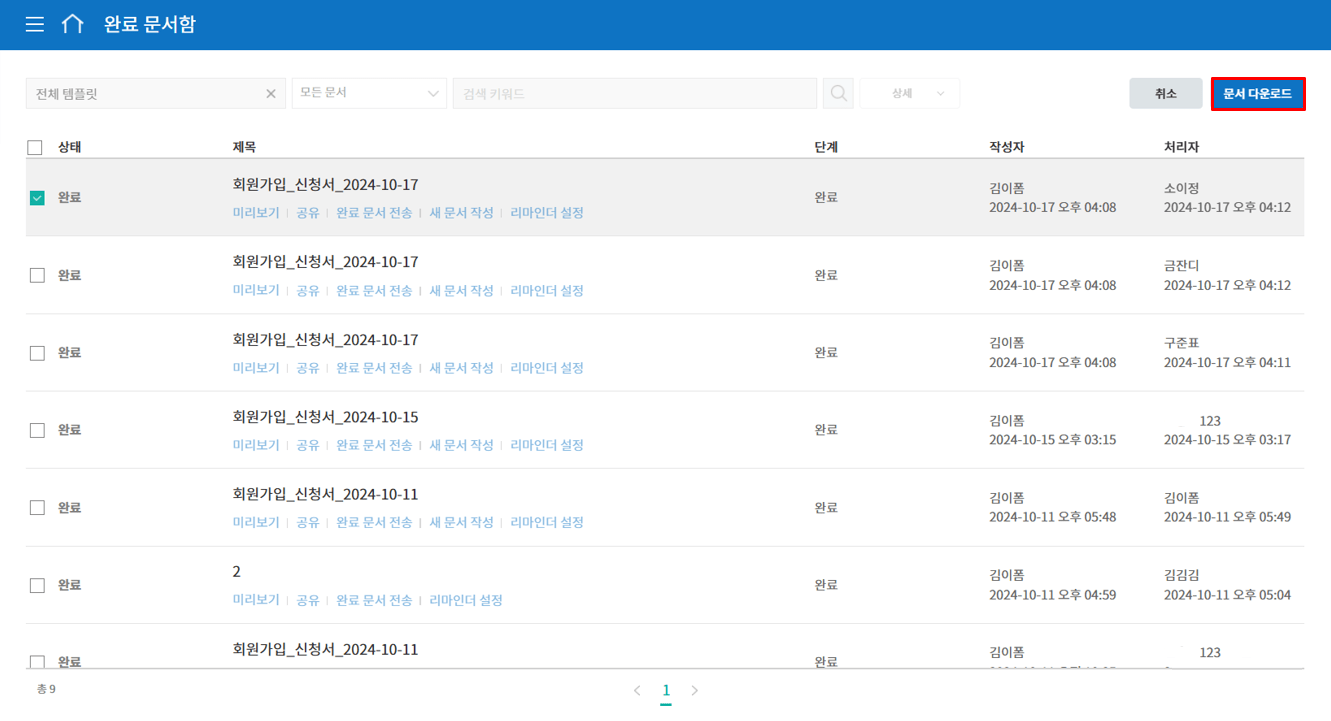This screenshot has width=1331, height=721.
Task: Open 미리보기 for 금잔디's document
Action: (x=256, y=290)
